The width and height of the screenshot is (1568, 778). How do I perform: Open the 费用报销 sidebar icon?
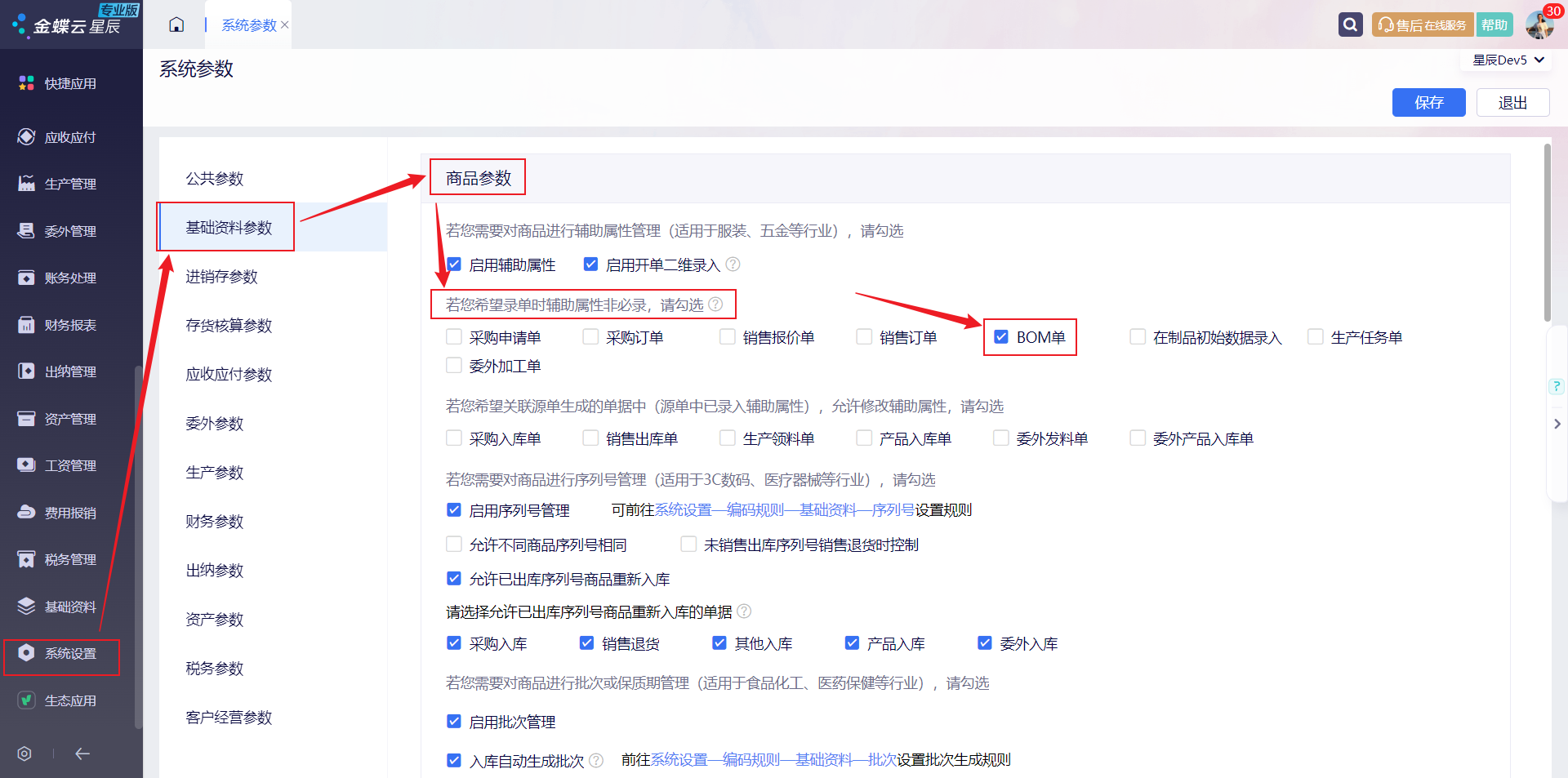pos(26,513)
